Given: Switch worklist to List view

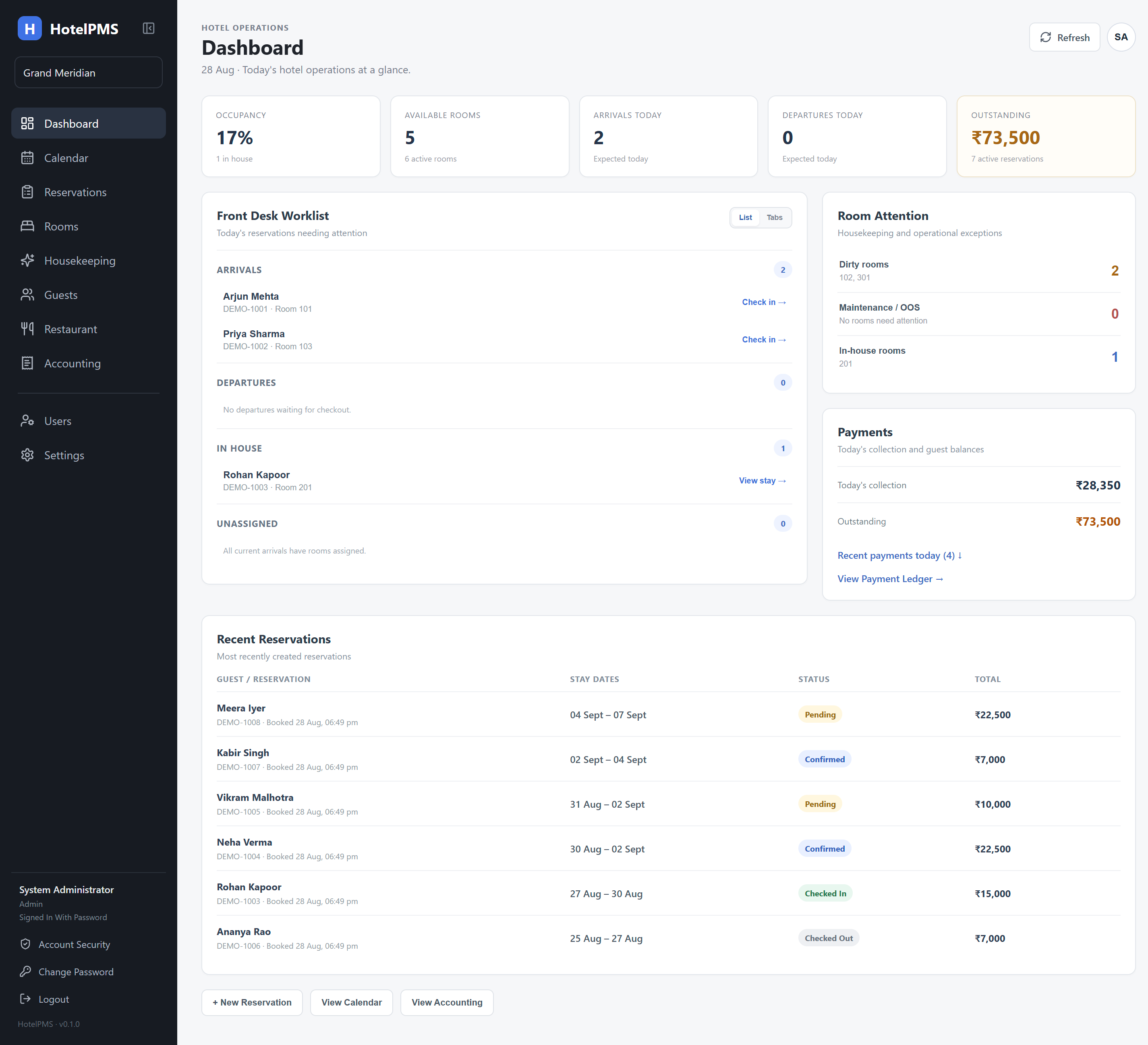Looking at the screenshot, I should tap(745, 218).
